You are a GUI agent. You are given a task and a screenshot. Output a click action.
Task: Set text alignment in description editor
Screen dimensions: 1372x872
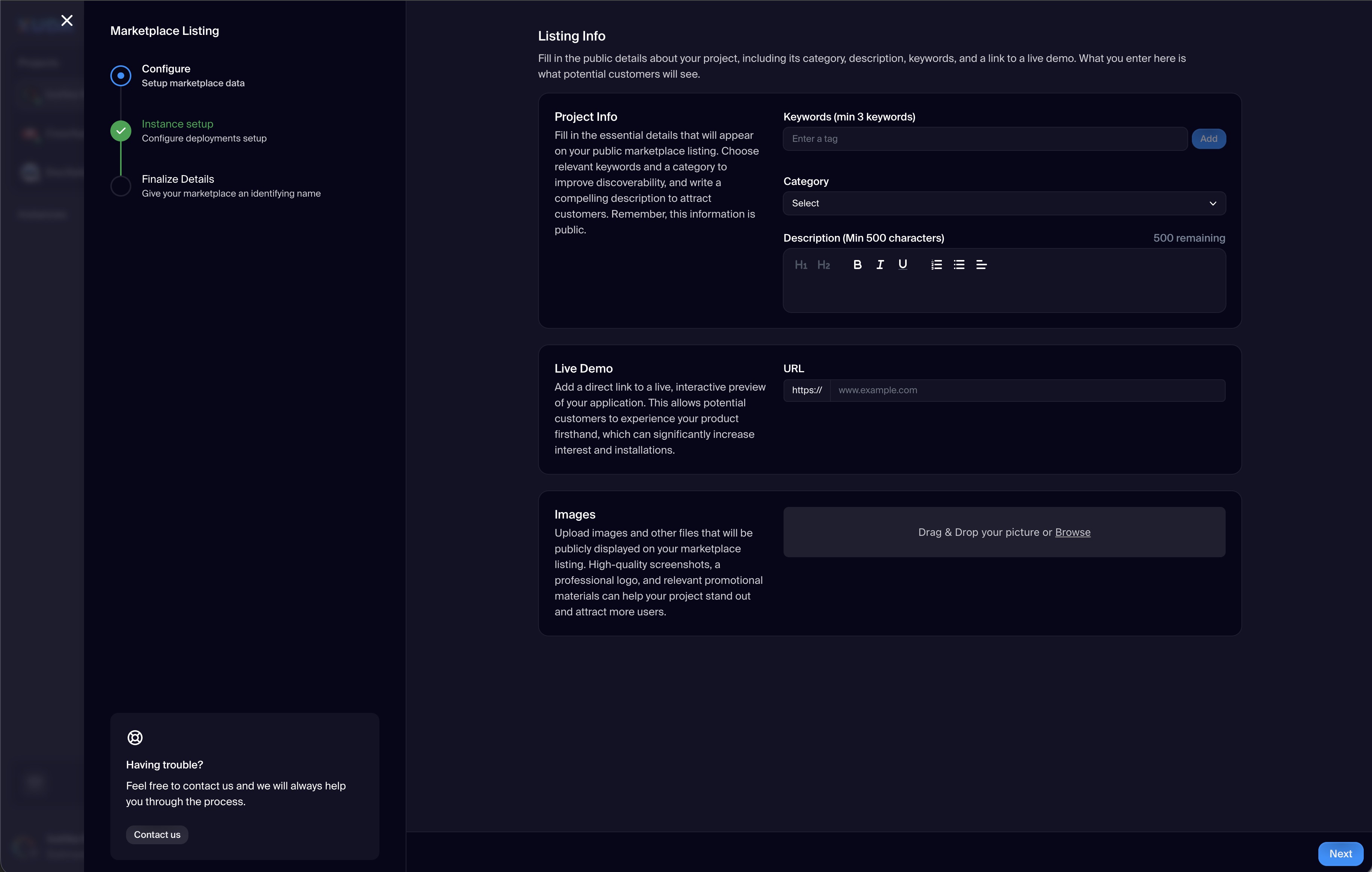point(981,265)
